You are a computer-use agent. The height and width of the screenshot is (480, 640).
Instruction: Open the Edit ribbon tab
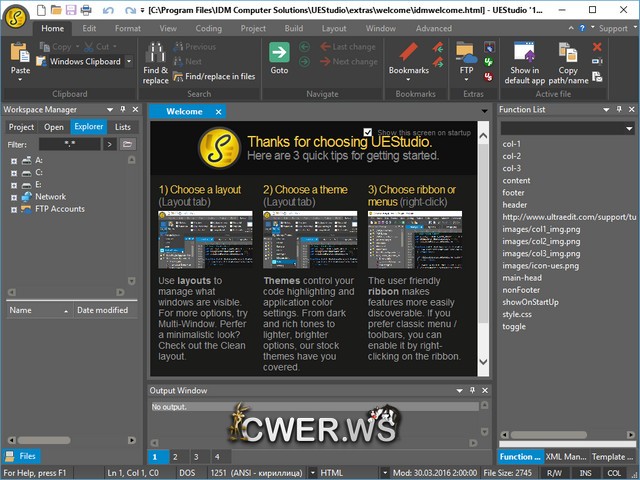tap(89, 28)
